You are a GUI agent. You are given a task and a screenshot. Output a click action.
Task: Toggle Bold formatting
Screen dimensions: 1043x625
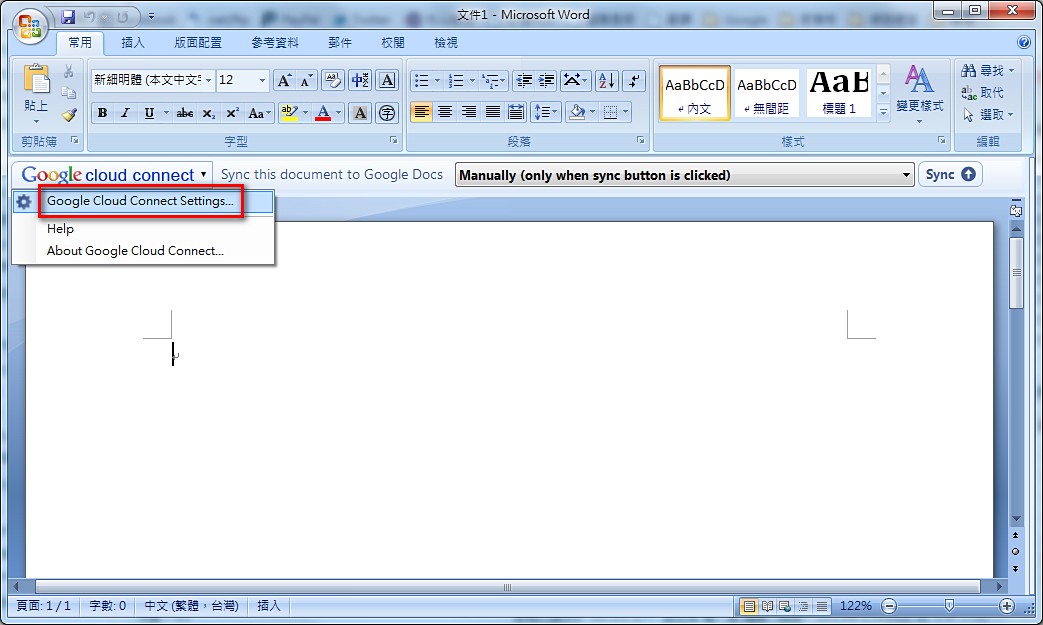[102, 113]
